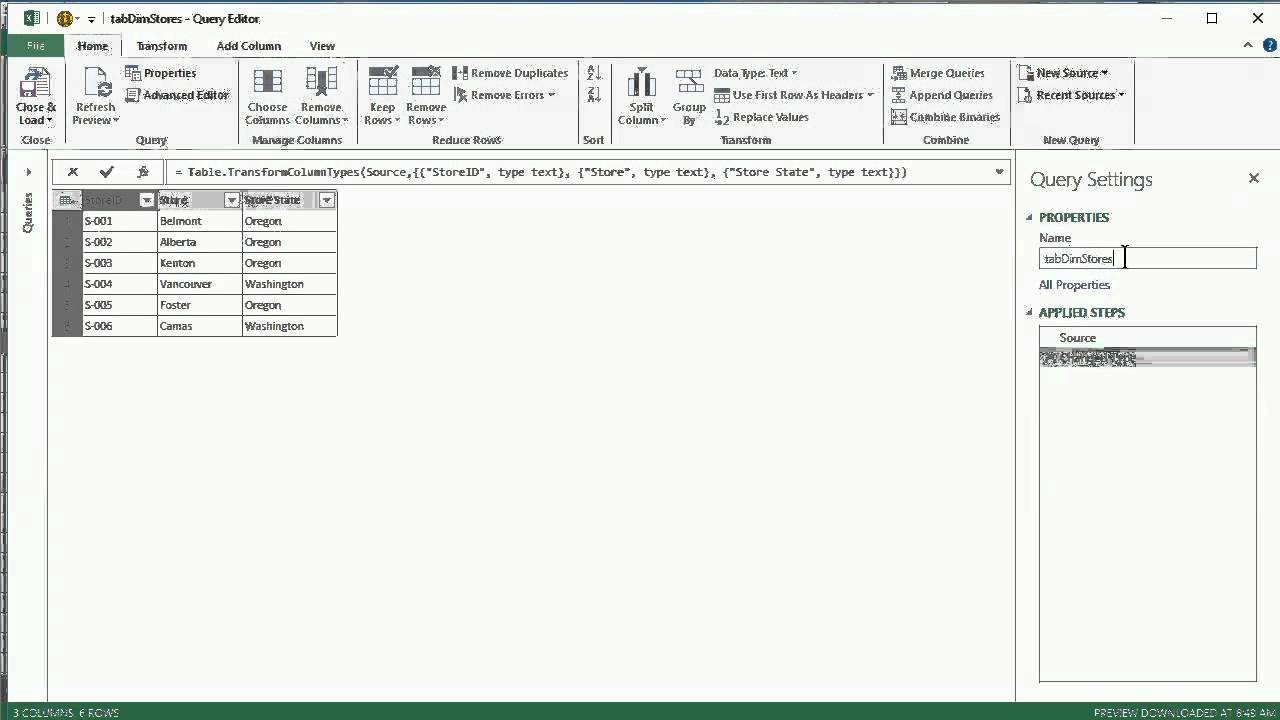Image resolution: width=1280 pixels, height=720 pixels.
Task: Select the Store column header
Action: pos(190,200)
